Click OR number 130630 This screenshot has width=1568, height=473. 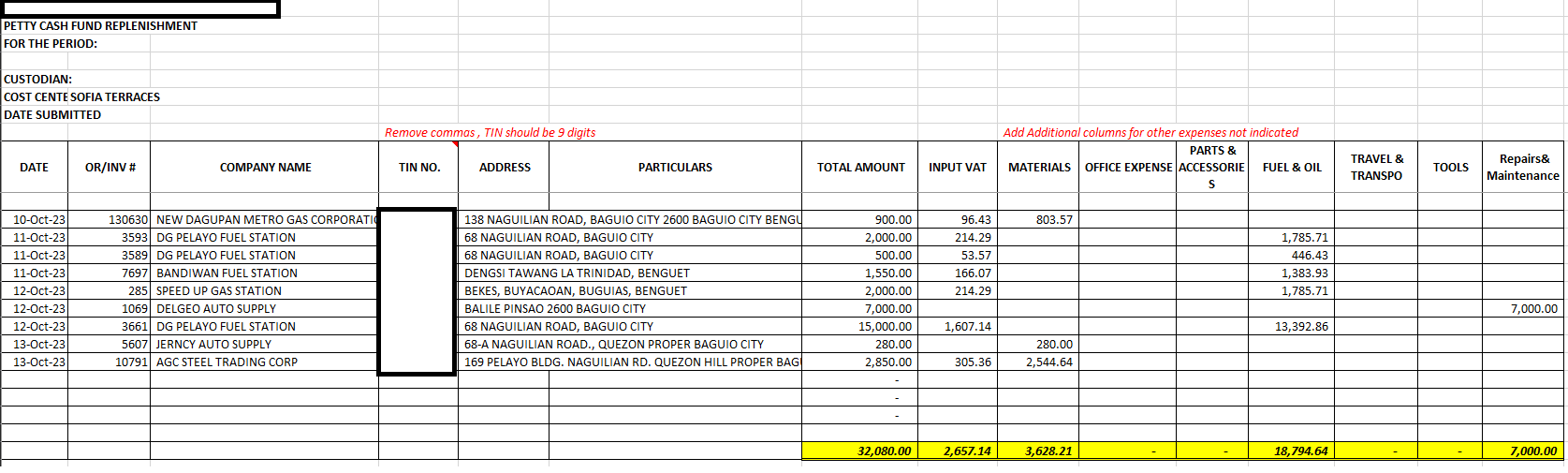pos(110,220)
